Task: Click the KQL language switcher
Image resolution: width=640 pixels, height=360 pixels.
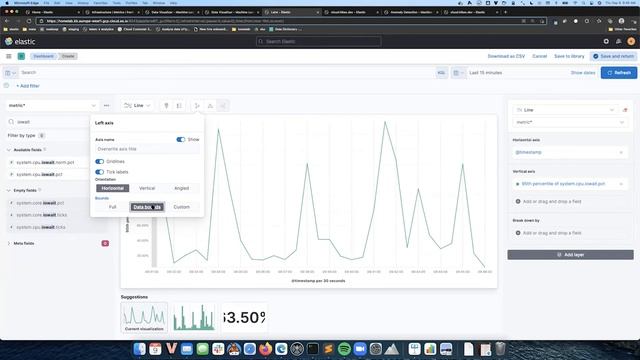Action: [x=441, y=73]
